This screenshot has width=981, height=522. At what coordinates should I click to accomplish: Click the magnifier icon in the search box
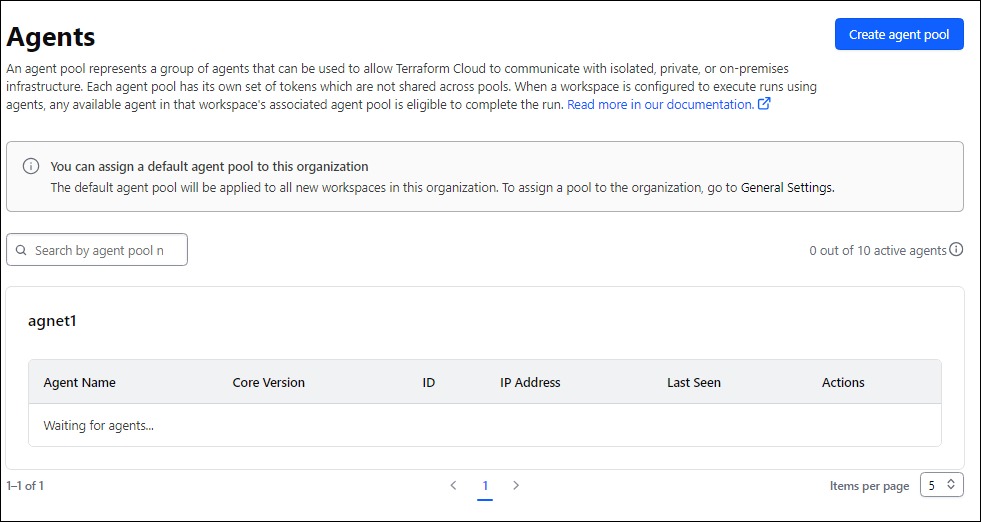pyautogui.click(x=21, y=250)
